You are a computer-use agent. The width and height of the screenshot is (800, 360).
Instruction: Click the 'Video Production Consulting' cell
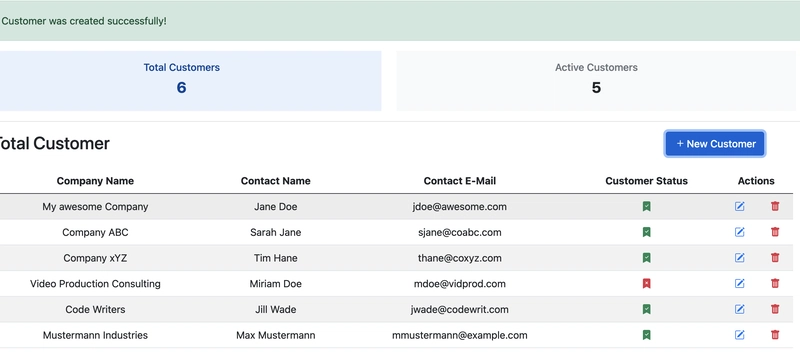pos(95,284)
